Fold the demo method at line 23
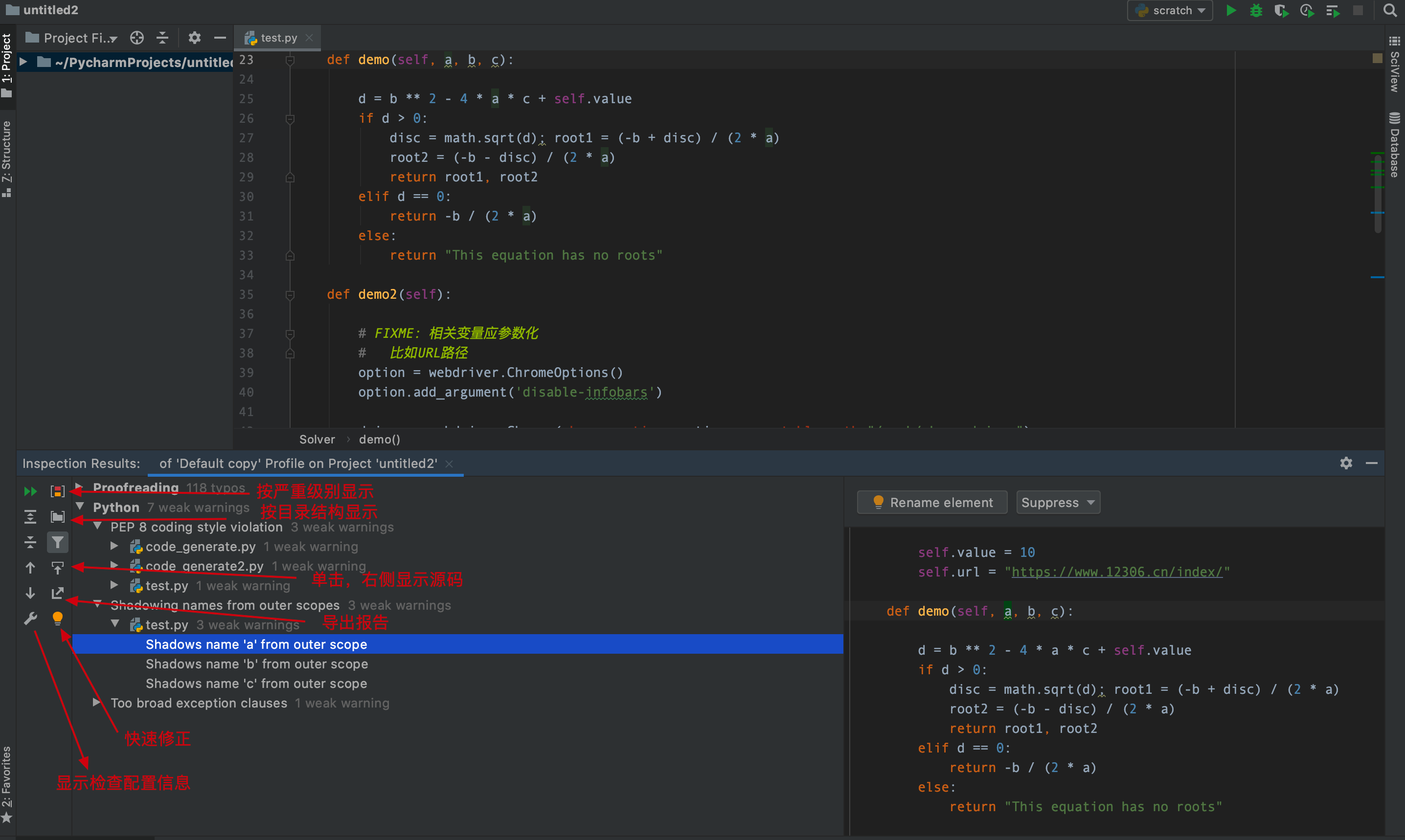This screenshot has height=840, width=1405. click(290, 60)
